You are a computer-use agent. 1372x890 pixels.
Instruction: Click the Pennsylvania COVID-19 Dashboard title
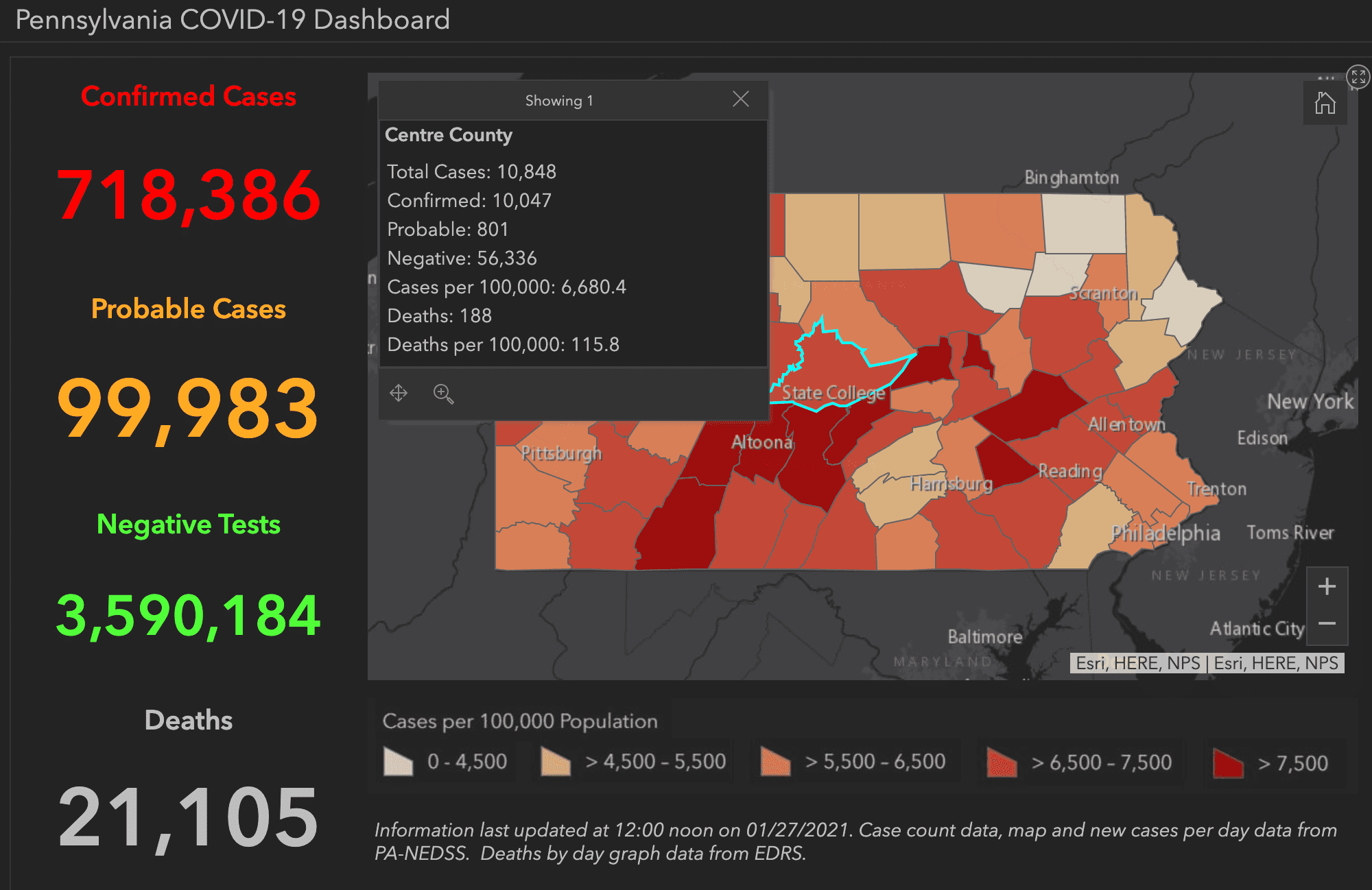coord(233,20)
